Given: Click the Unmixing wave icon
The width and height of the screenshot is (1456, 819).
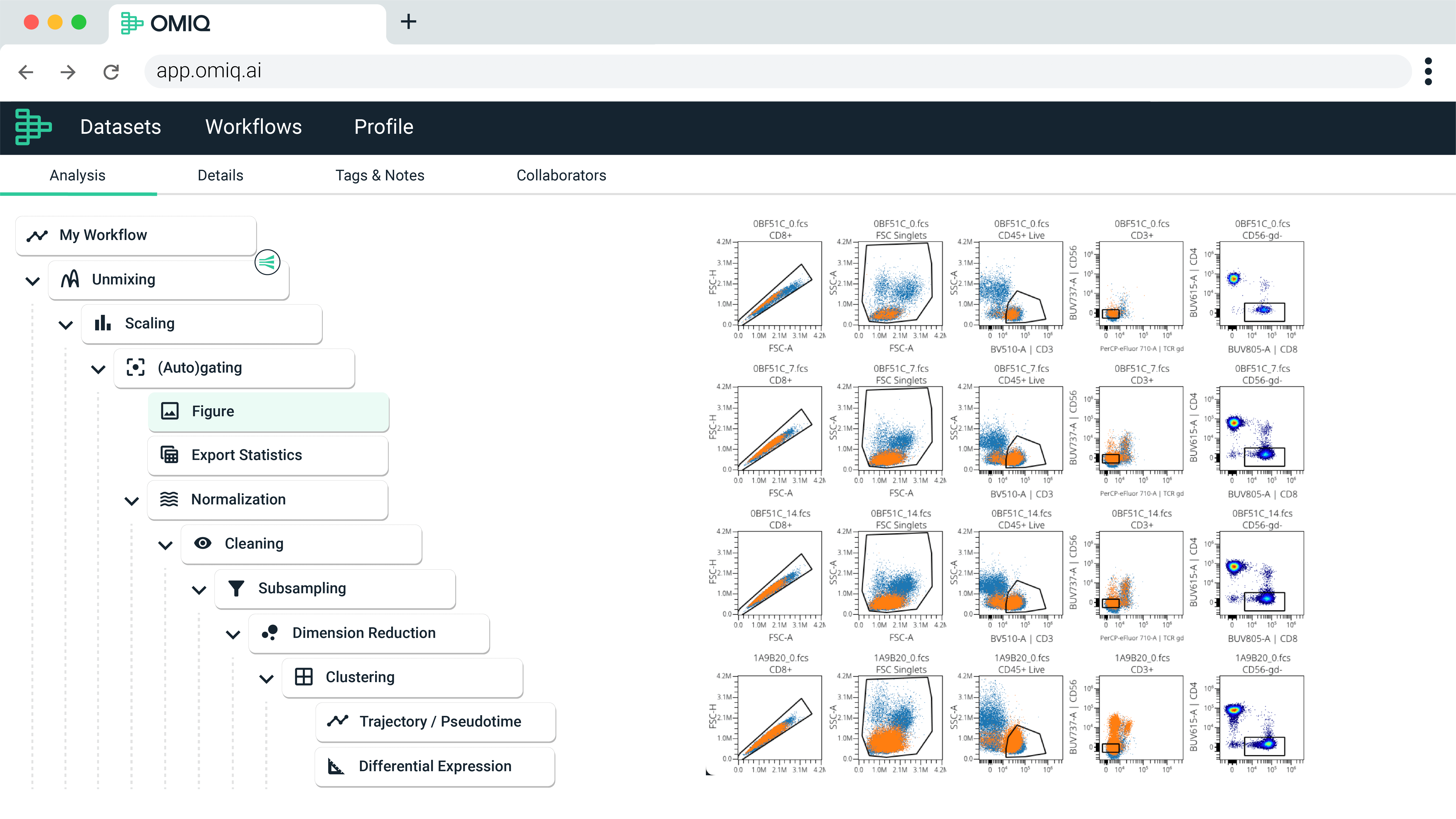Looking at the screenshot, I should click(70, 279).
